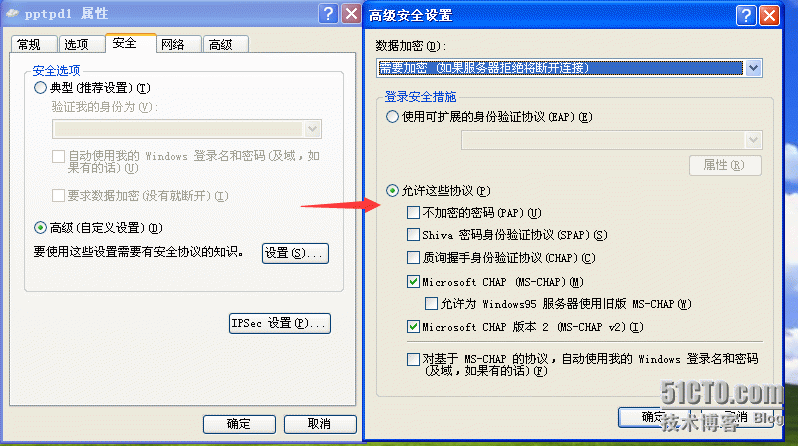Close the 高级安全设置 dialog with the red X
Viewport: 798px width, 446px height.
770,15
